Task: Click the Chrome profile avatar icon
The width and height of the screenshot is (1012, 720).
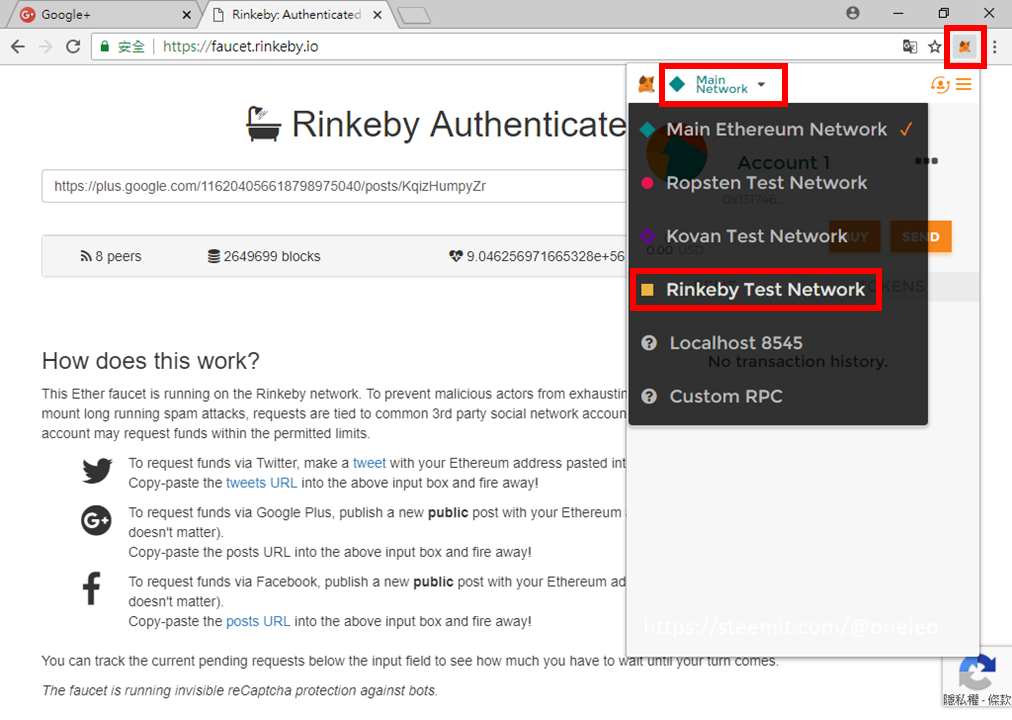Action: 853,13
